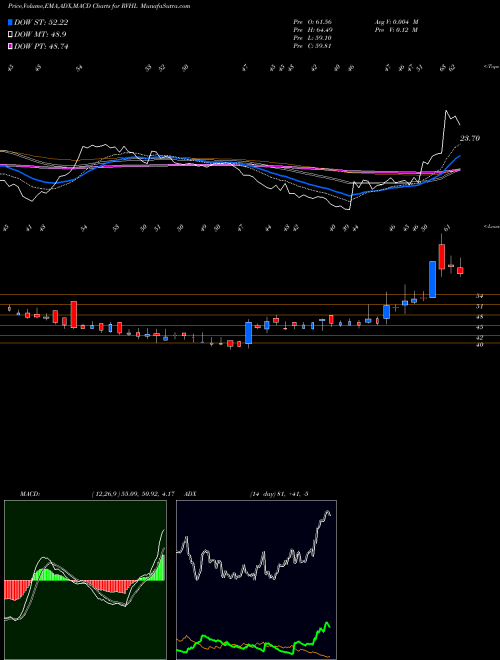Click the 'Avg V: 0.004 M' volume text
This screenshot has width=500, height=660.
397,22
